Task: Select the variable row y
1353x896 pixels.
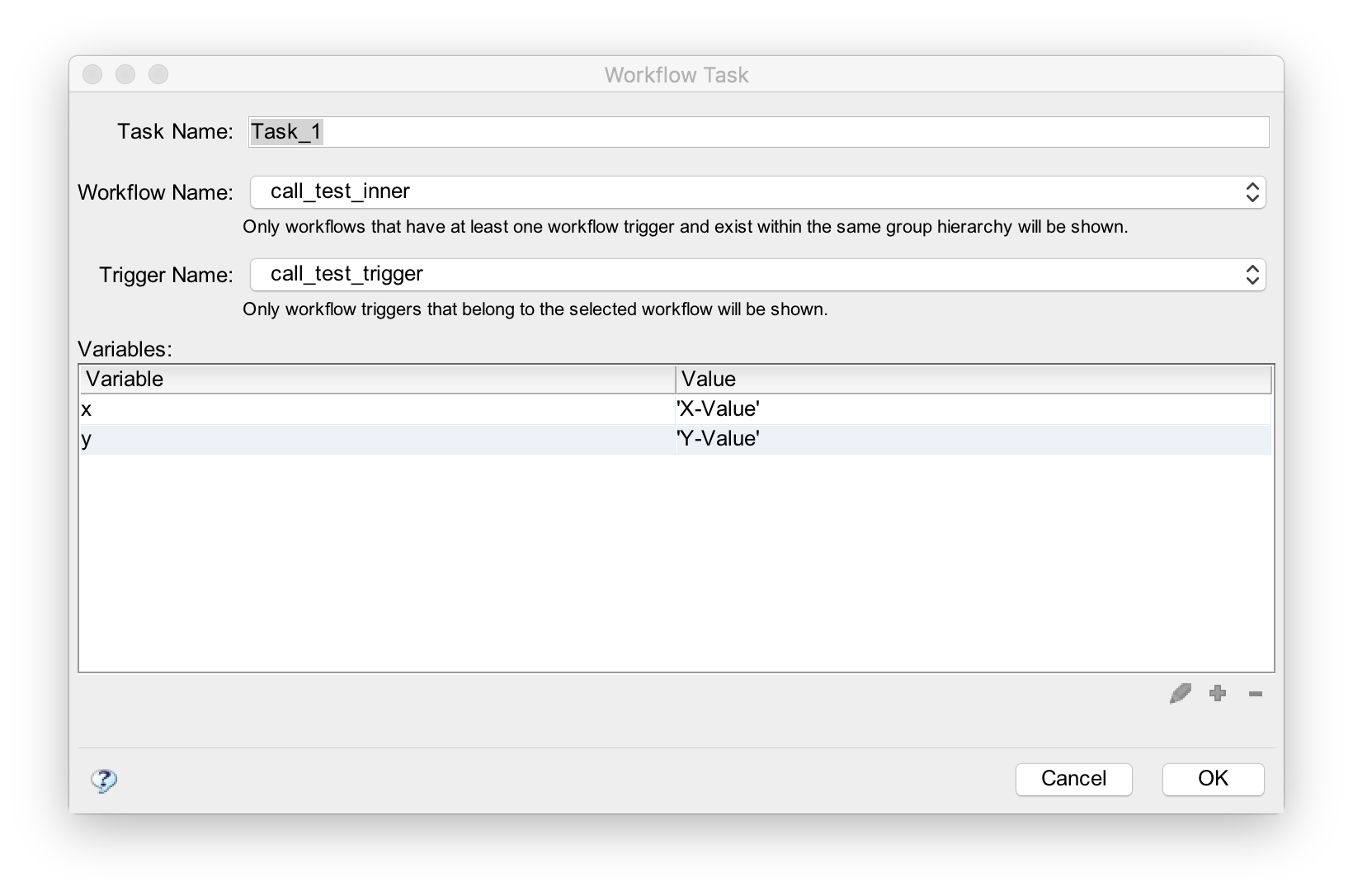Action: pyautogui.click(x=330, y=439)
